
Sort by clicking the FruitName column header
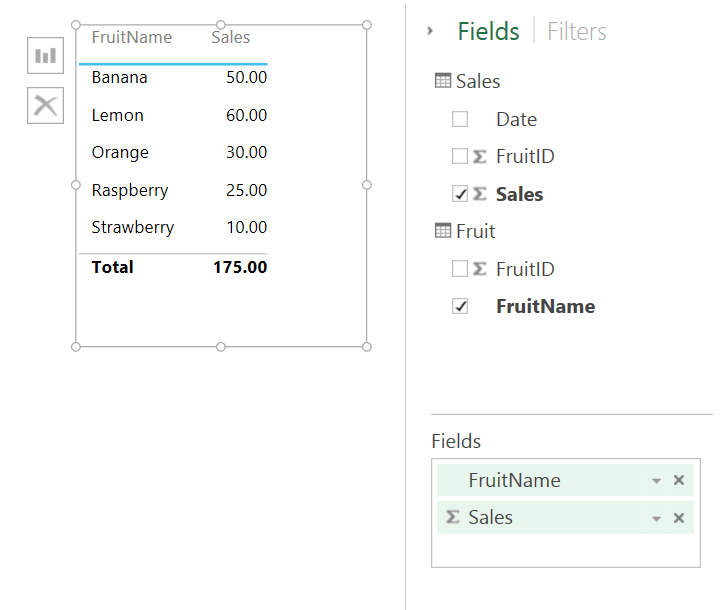tap(131, 38)
